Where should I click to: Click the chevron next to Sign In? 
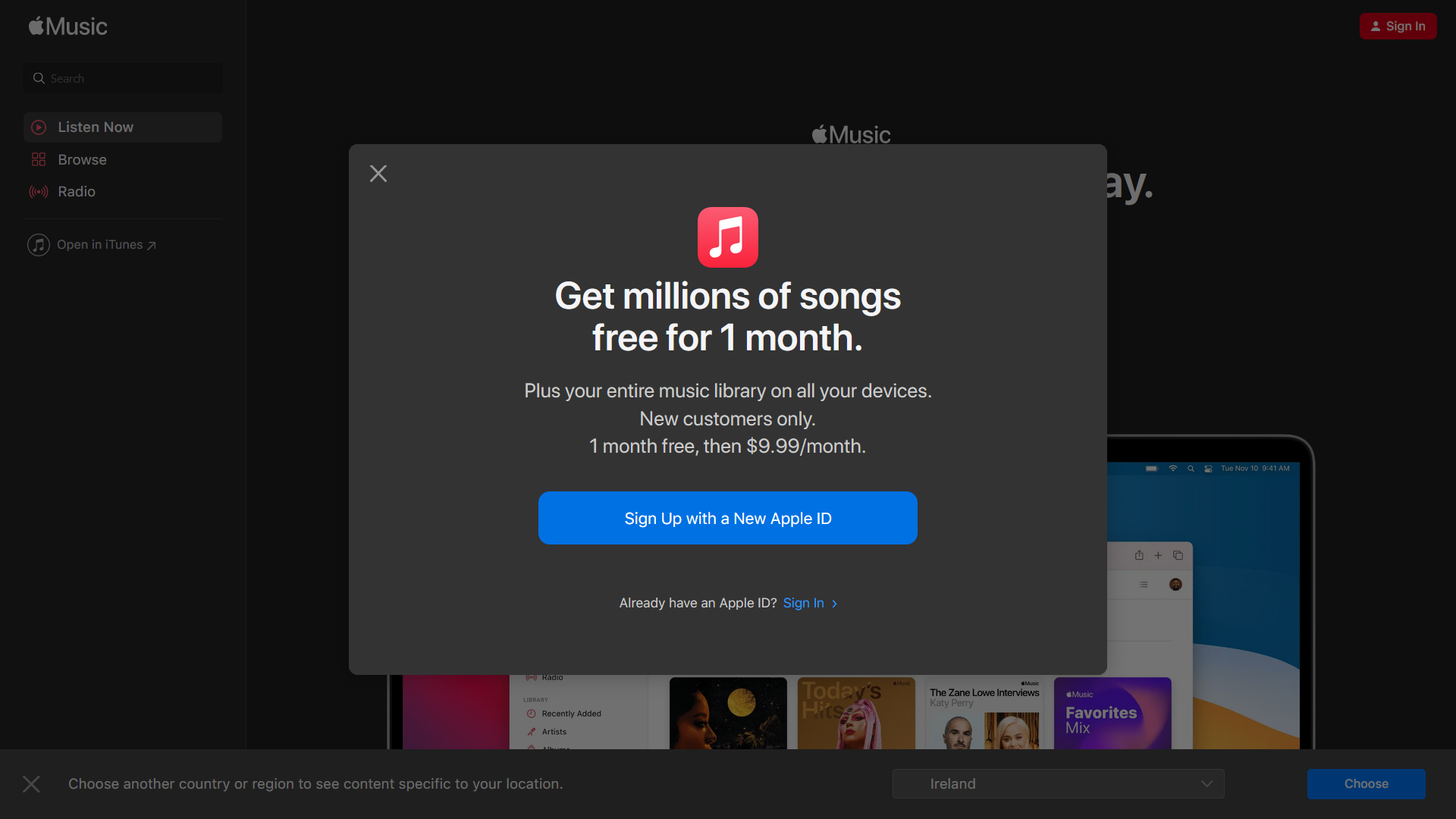coord(835,604)
